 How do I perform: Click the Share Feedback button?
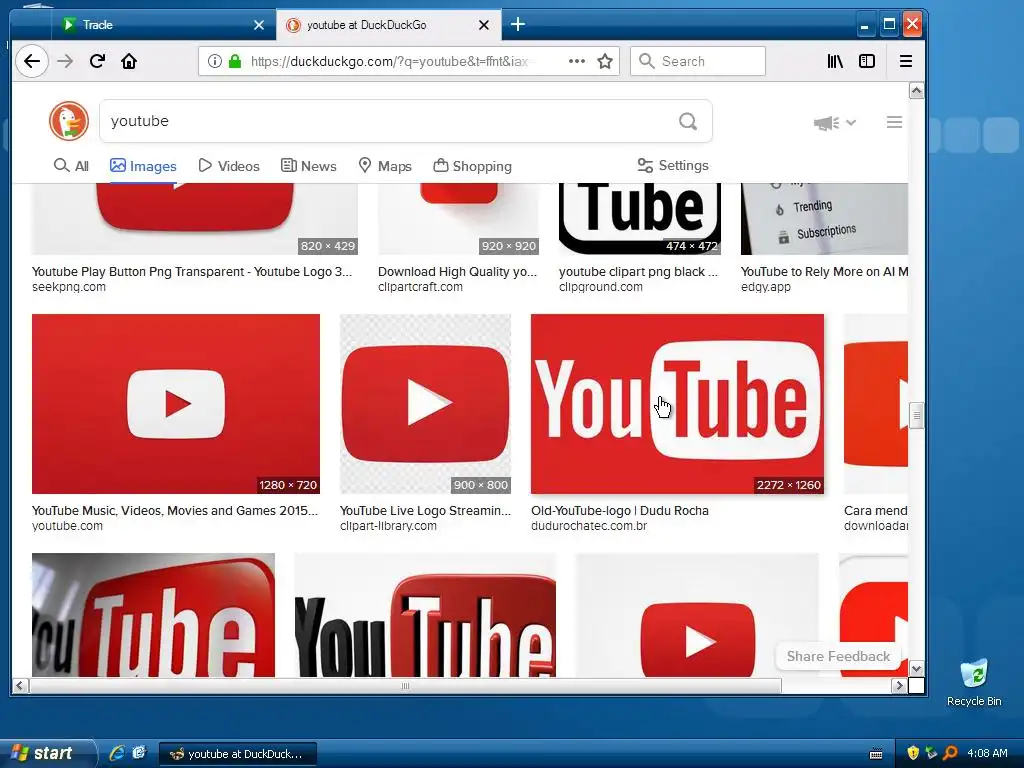click(838, 656)
